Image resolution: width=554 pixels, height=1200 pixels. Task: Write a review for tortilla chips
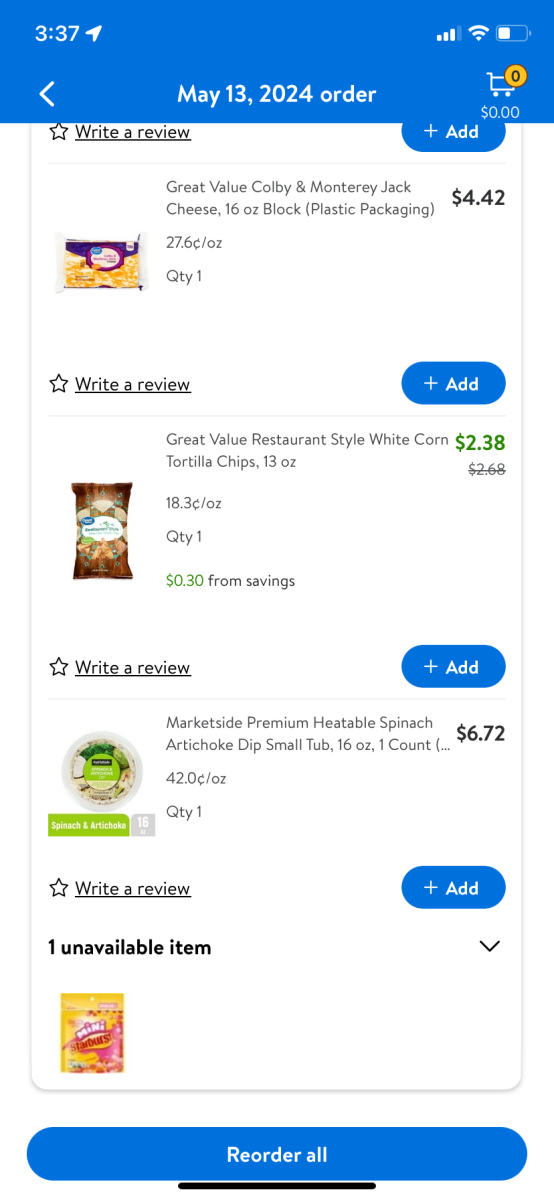pyautogui.click(x=132, y=667)
